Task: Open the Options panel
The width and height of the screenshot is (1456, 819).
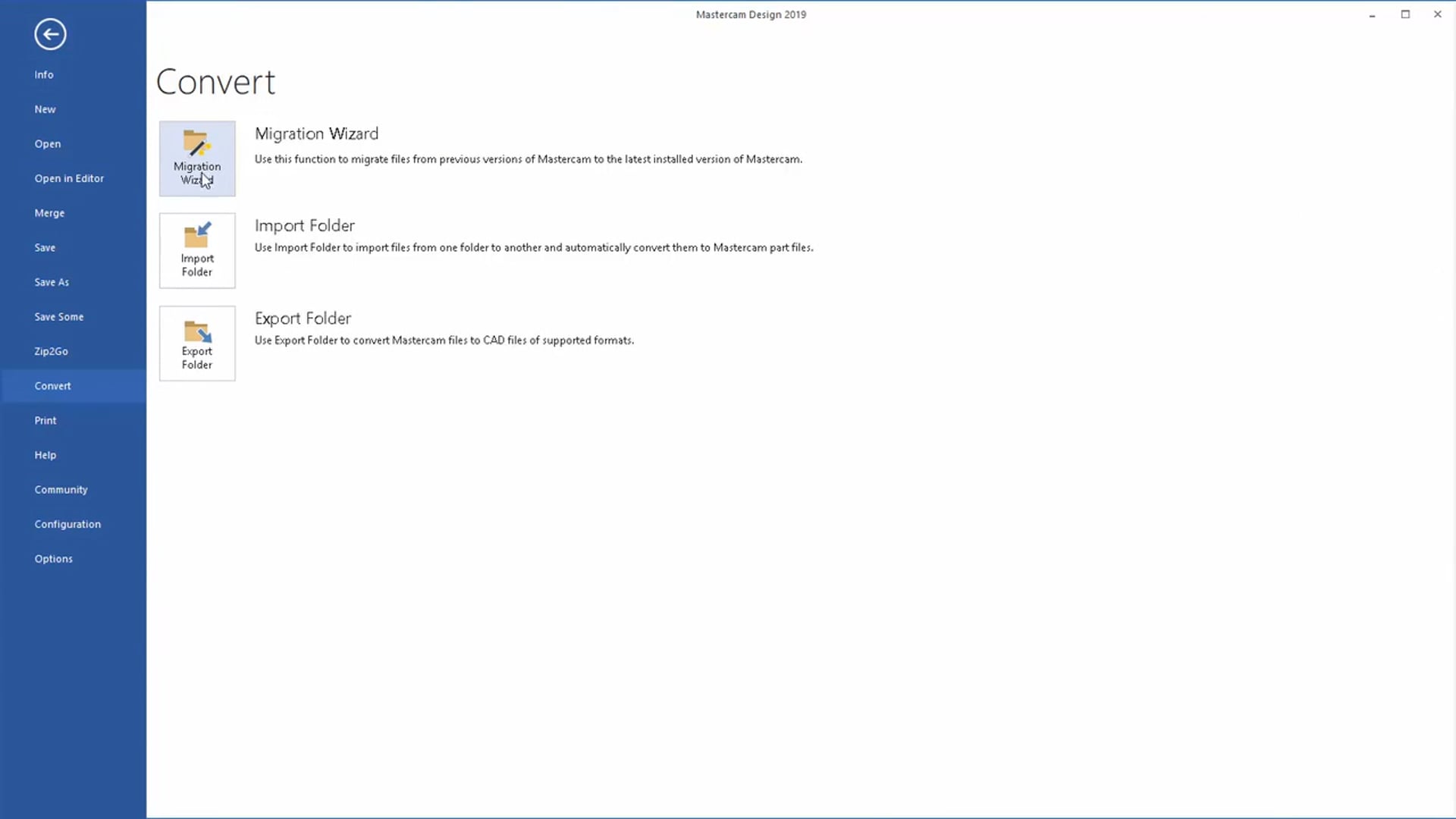Action: point(54,558)
